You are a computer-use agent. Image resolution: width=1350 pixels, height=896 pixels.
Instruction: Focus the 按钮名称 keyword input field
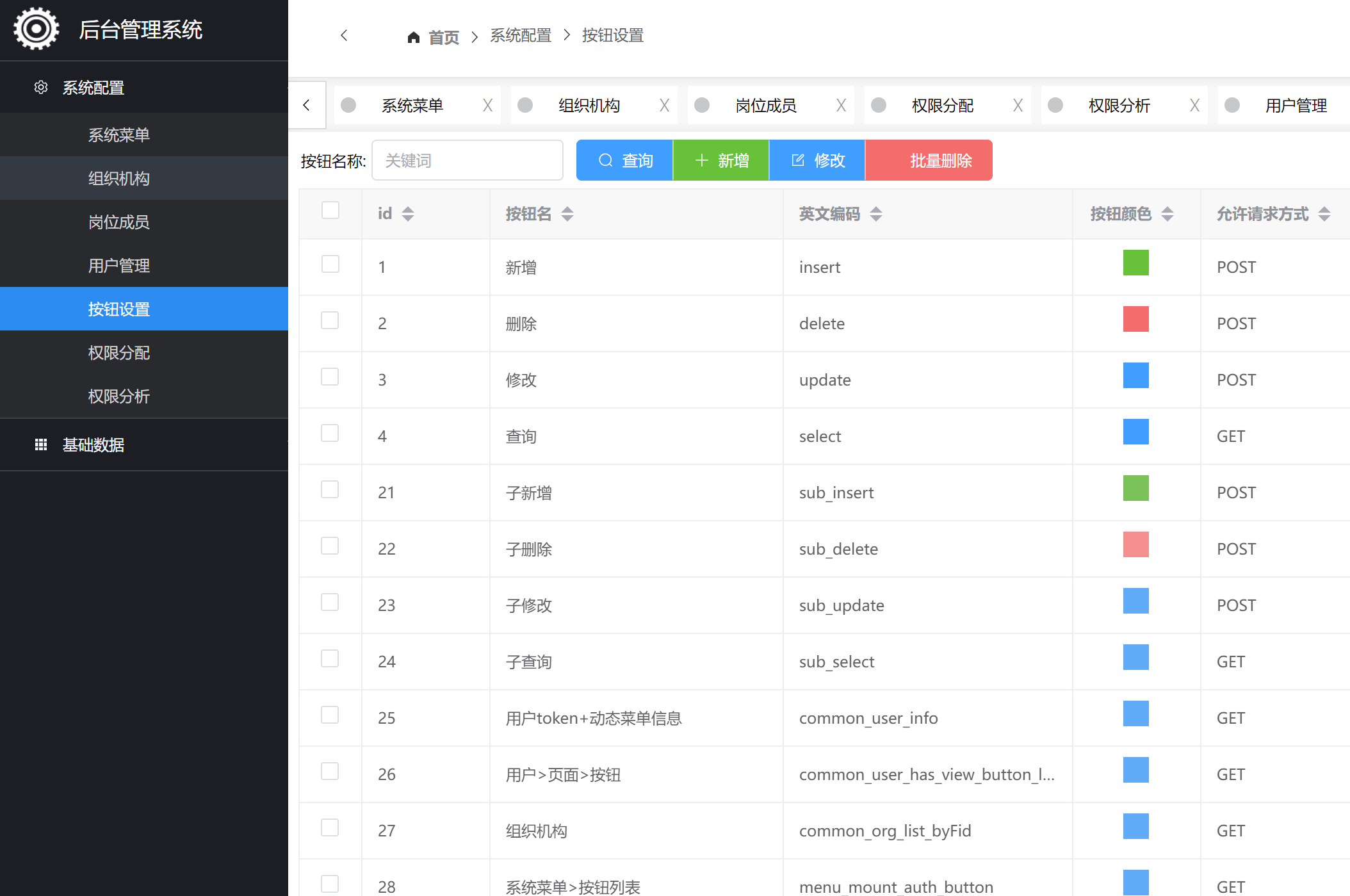coord(468,160)
